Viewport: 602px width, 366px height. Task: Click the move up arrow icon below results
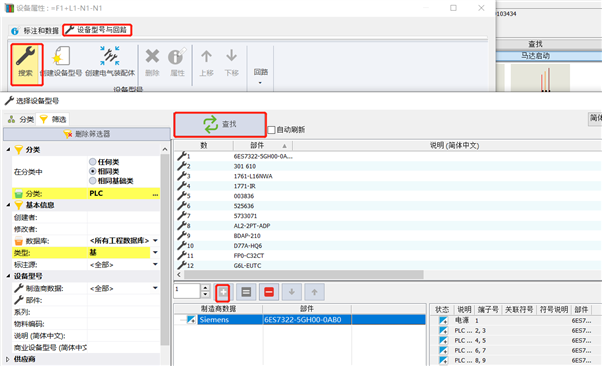(x=314, y=293)
